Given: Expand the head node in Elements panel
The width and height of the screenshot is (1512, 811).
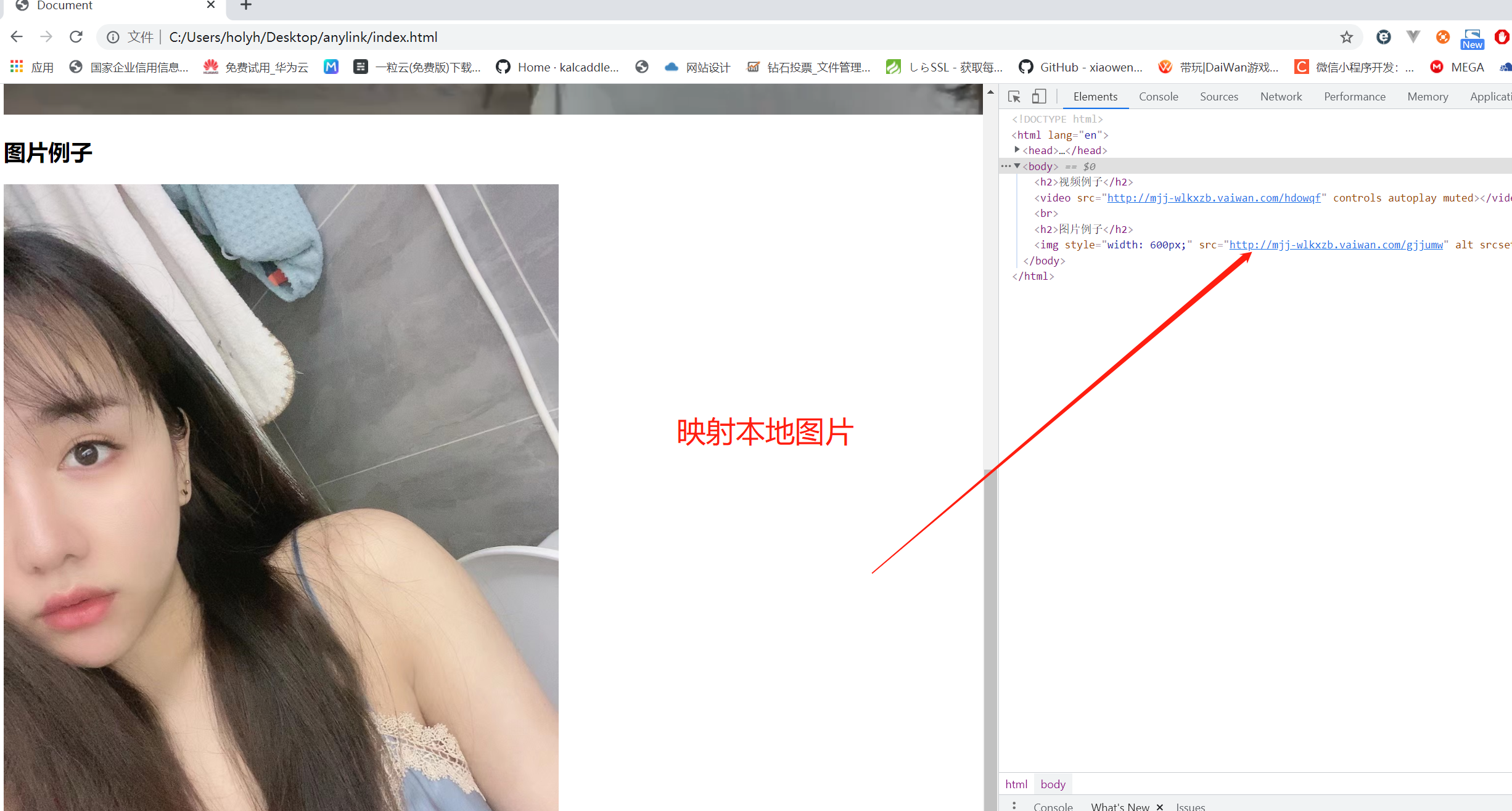Looking at the screenshot, I should [1017, 150].
